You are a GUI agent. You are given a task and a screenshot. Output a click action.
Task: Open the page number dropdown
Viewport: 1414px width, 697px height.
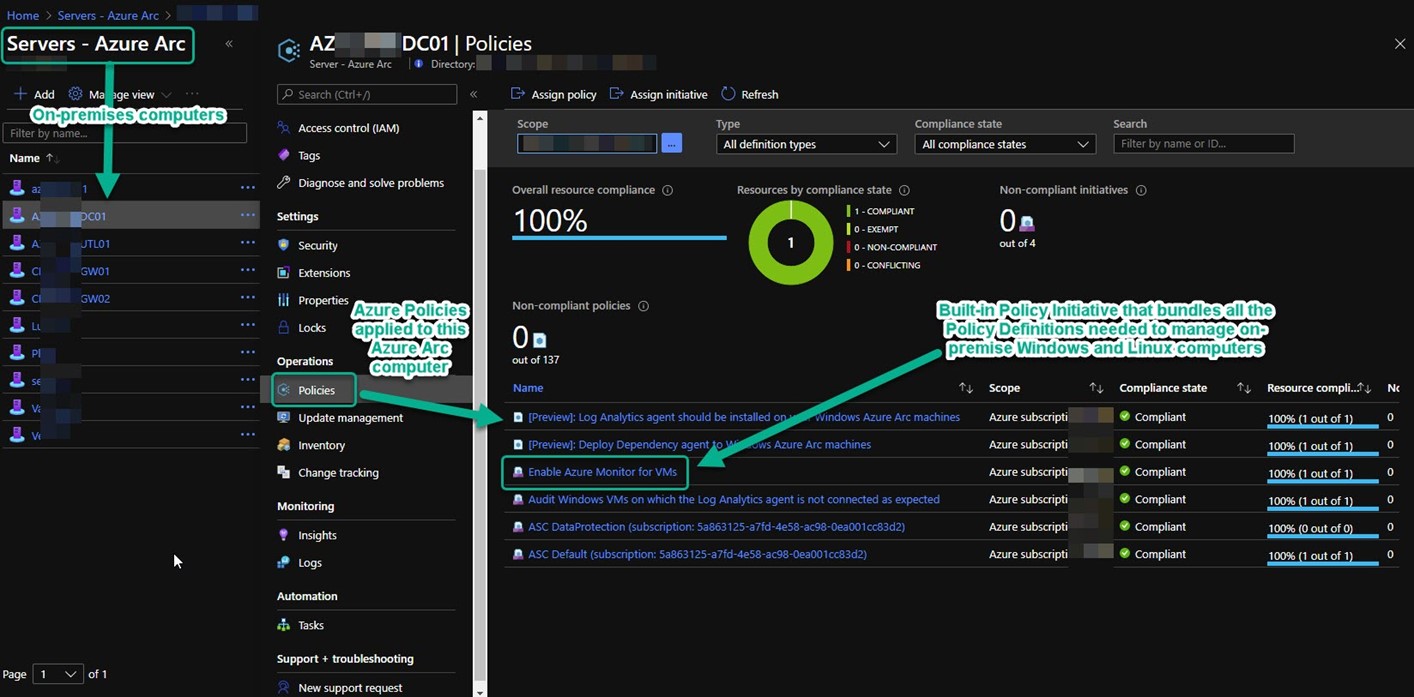pyautogui.click(x=57, y=674)
